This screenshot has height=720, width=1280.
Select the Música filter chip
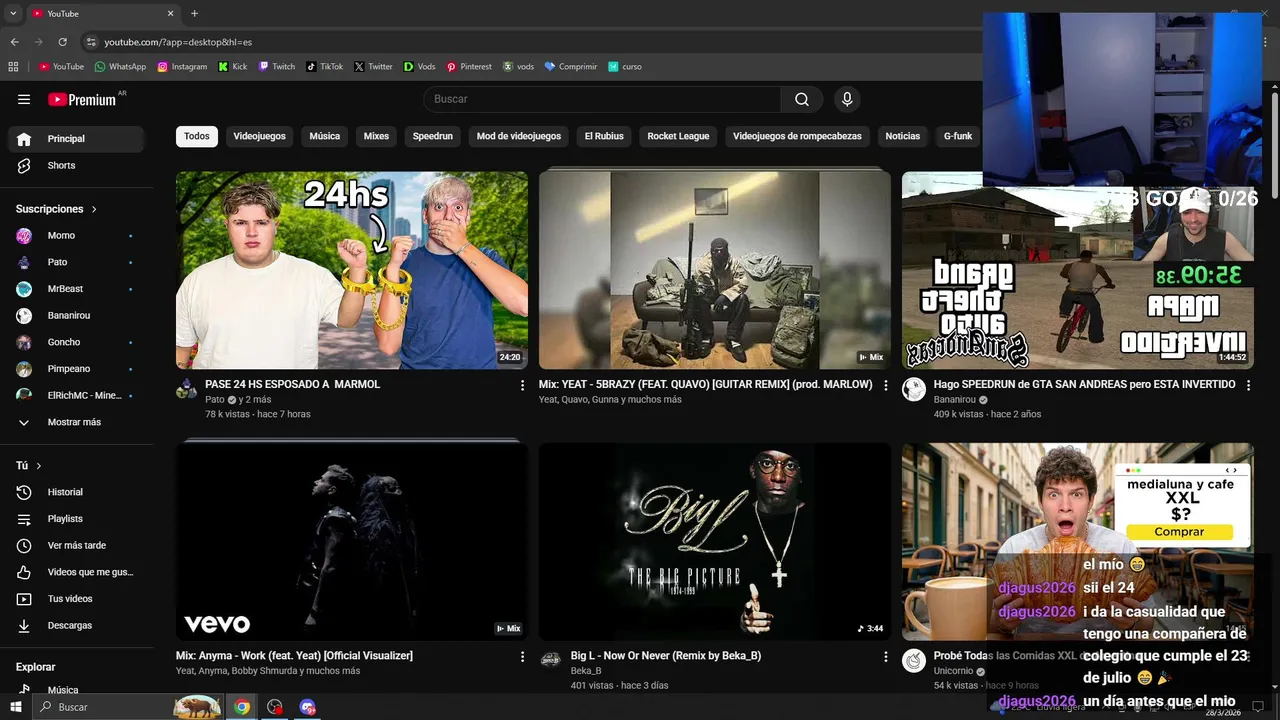(x=325, y=136)
